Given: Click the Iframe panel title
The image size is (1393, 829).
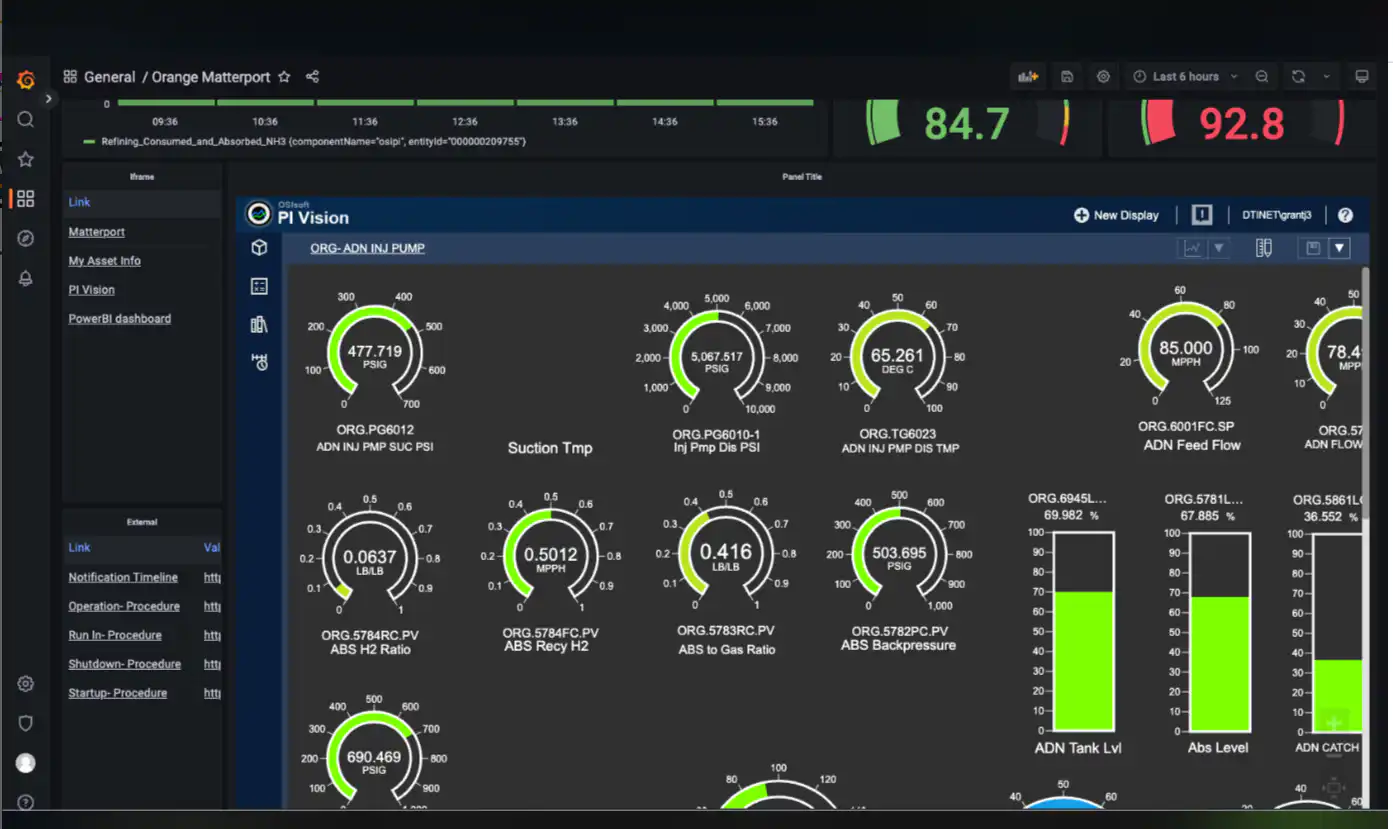Looking at the screenshot, I should click(142, 177).
